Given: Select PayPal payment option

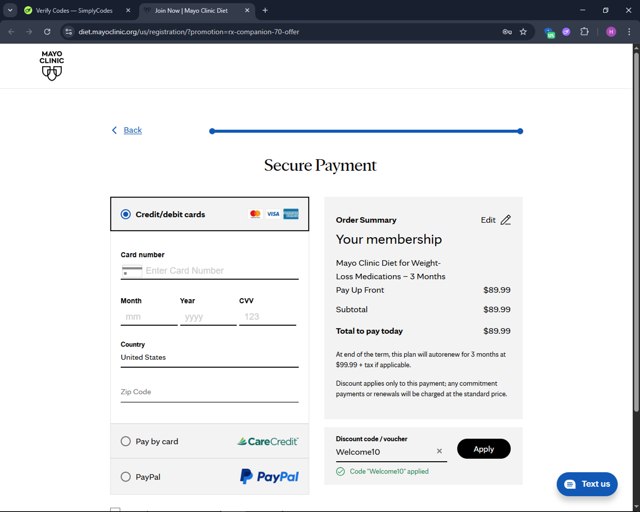Looking at the screenshot, I should (209, 476).
